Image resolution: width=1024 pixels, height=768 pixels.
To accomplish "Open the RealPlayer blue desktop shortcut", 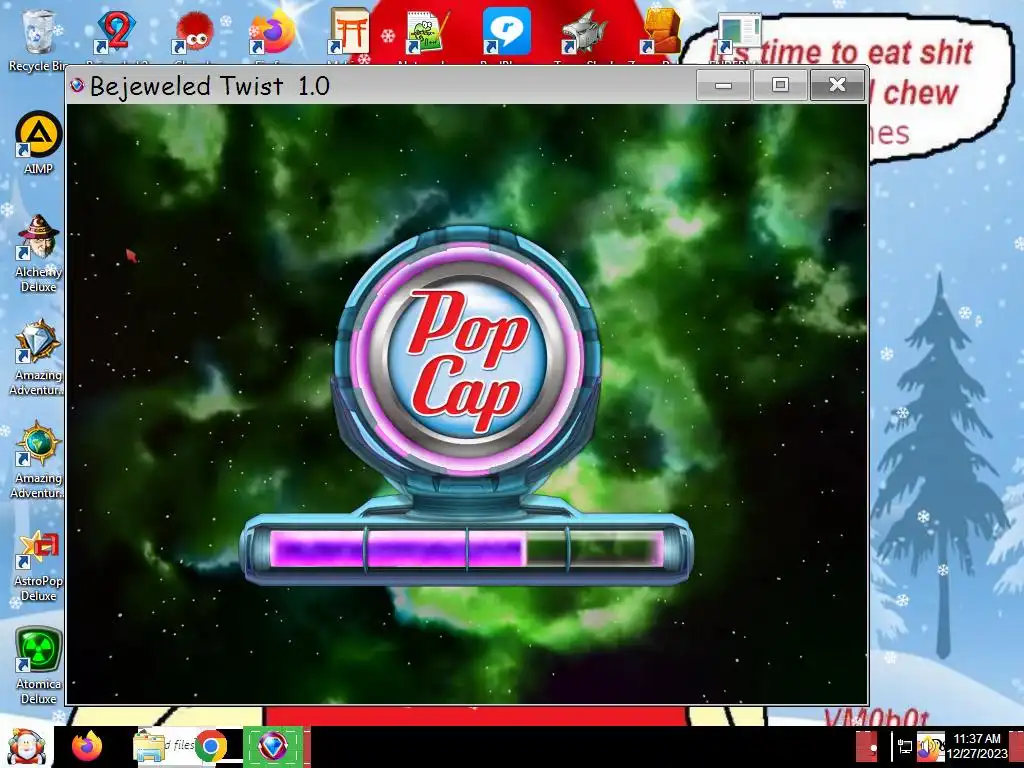I will tap(505, 33).
